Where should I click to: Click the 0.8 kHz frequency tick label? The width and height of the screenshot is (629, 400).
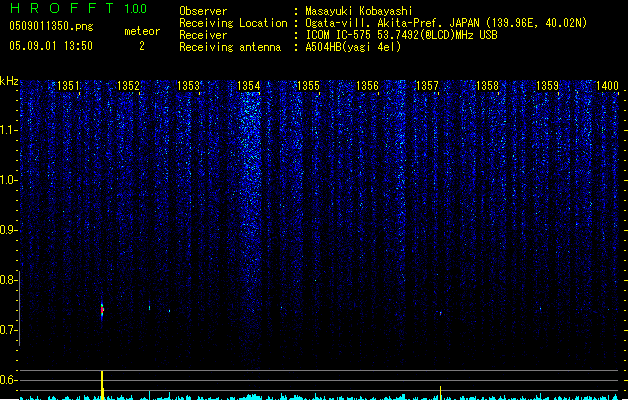[8, 280]
